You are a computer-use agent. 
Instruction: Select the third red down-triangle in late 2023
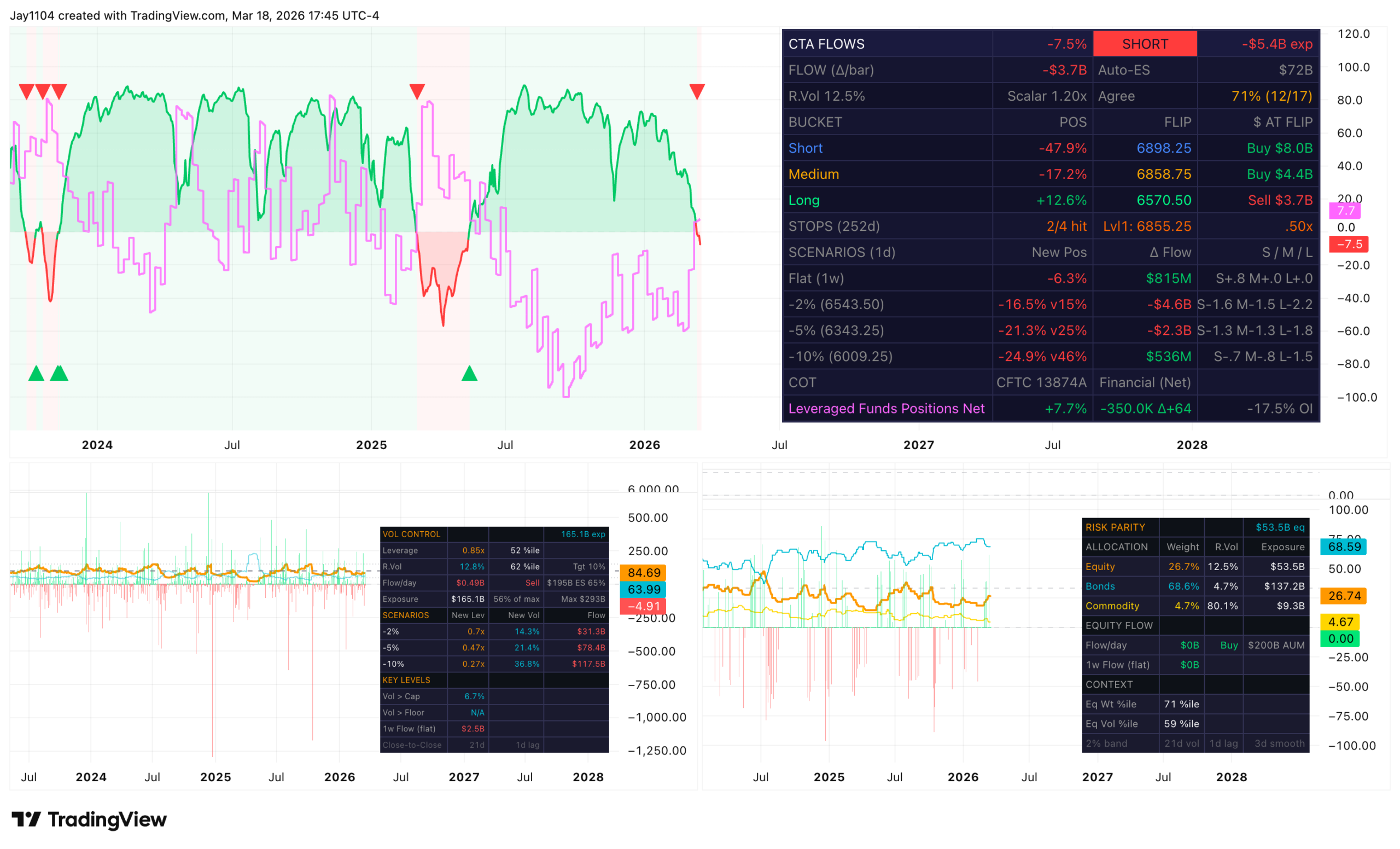[x=59, y=91]
